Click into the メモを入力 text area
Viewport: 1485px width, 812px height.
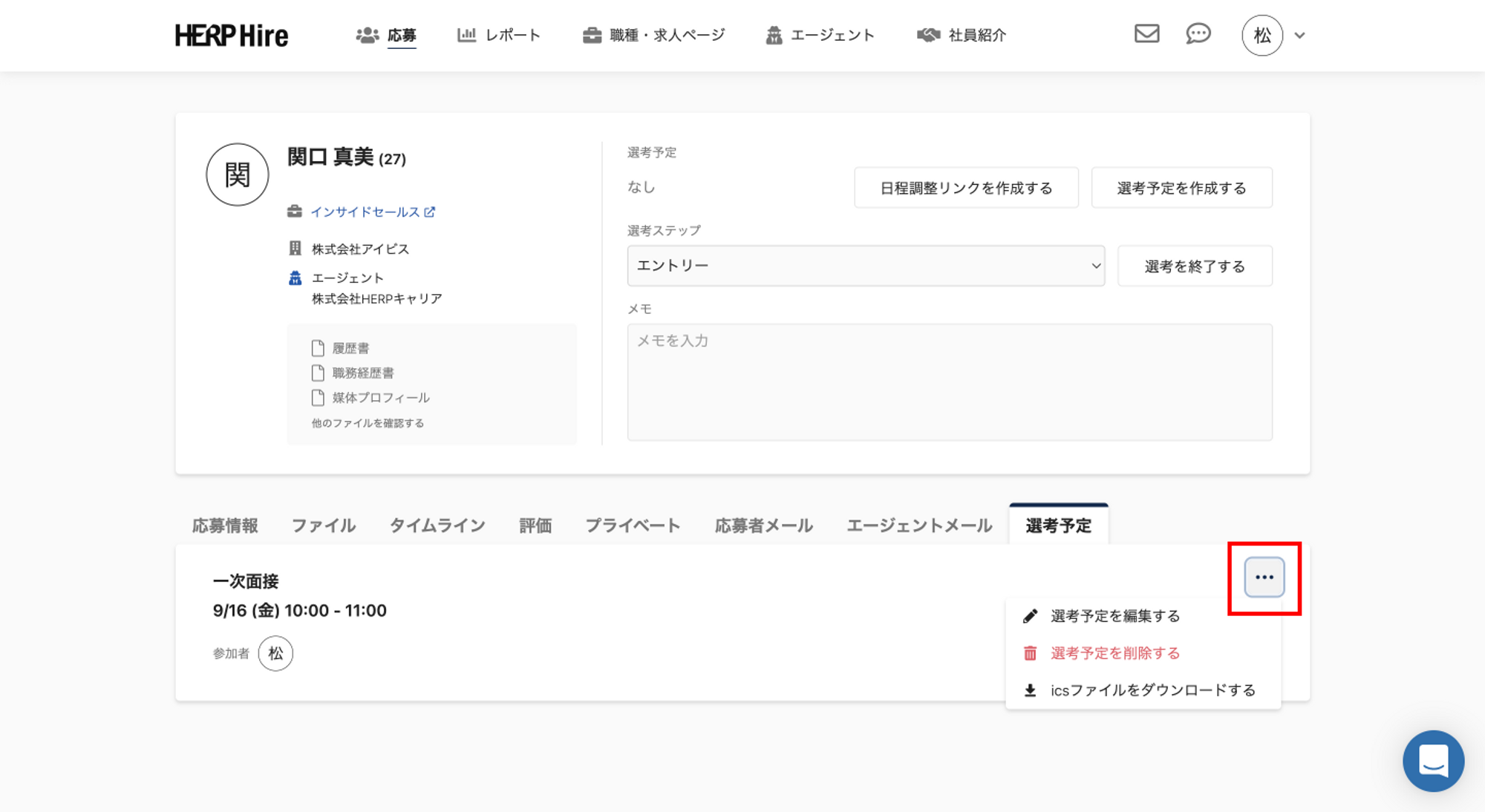pyautogui.click(x=949, y=382)
